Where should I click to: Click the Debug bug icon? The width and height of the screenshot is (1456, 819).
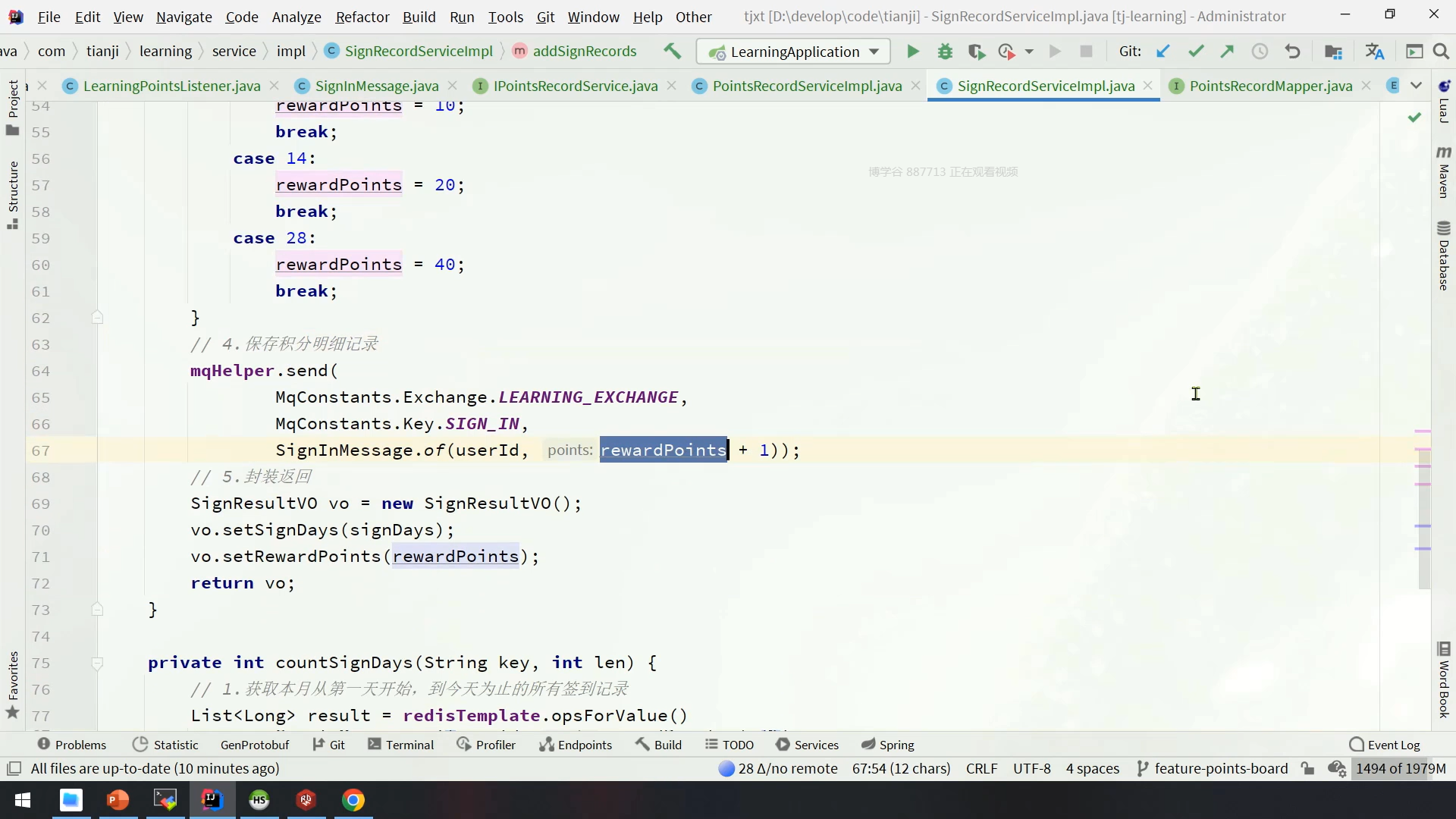pos(945,52)
